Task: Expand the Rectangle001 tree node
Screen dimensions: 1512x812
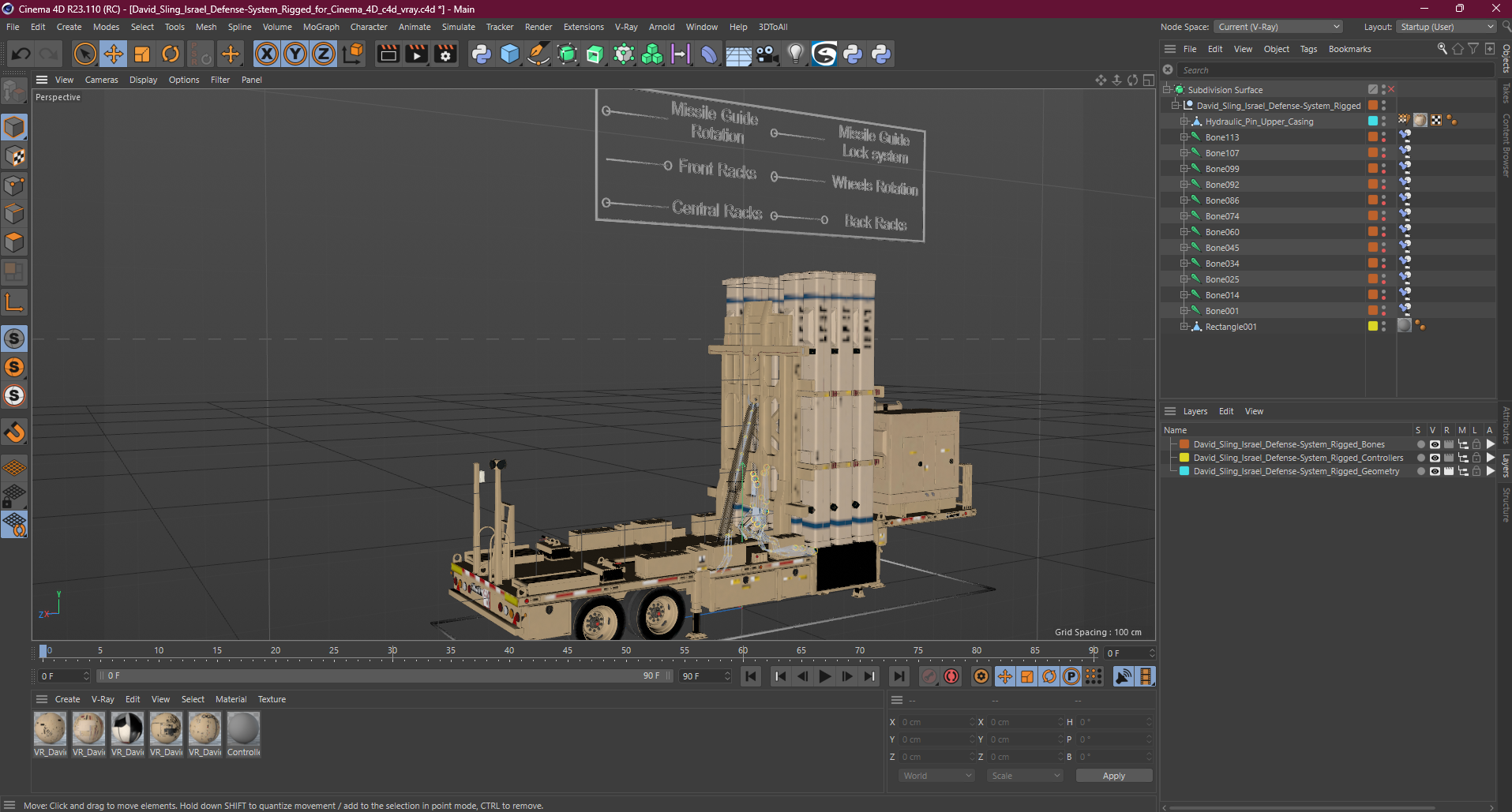Action: coord(1184,326)
